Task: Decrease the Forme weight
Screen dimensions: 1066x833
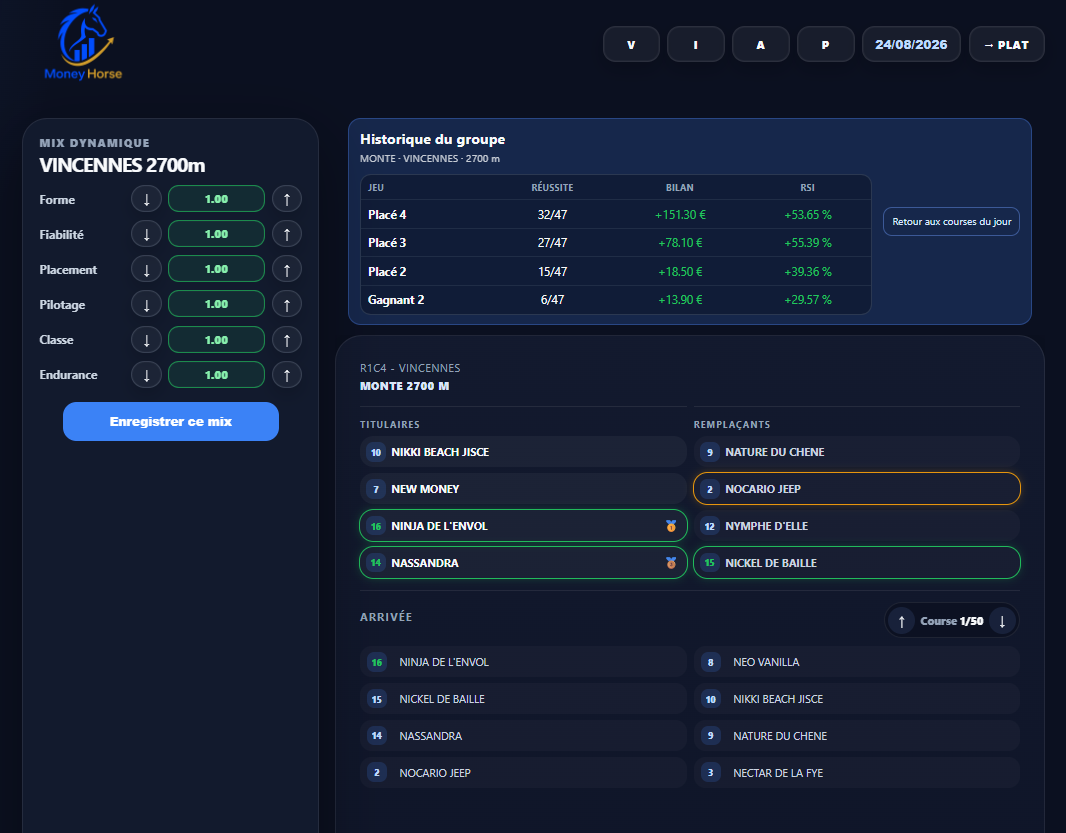Action: click(146, 199)
